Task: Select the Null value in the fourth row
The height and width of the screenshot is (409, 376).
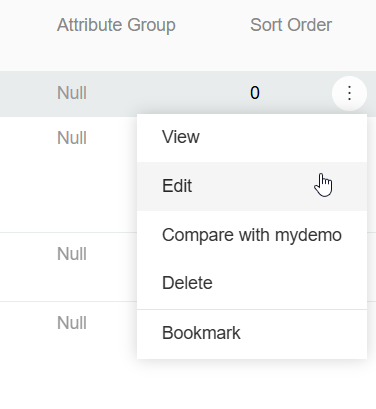Action: click(72, 323)
